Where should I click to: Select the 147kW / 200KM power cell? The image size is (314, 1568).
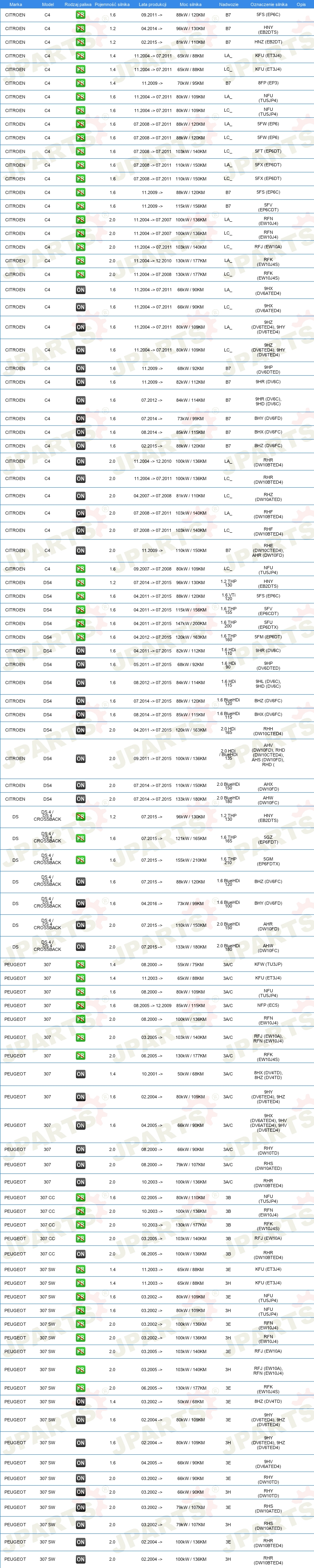click(190, 624)
